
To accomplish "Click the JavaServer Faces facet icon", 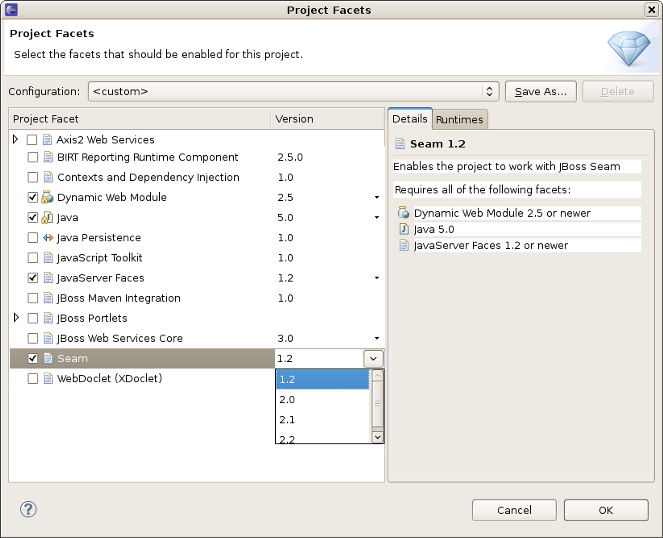I will (47, 278).
